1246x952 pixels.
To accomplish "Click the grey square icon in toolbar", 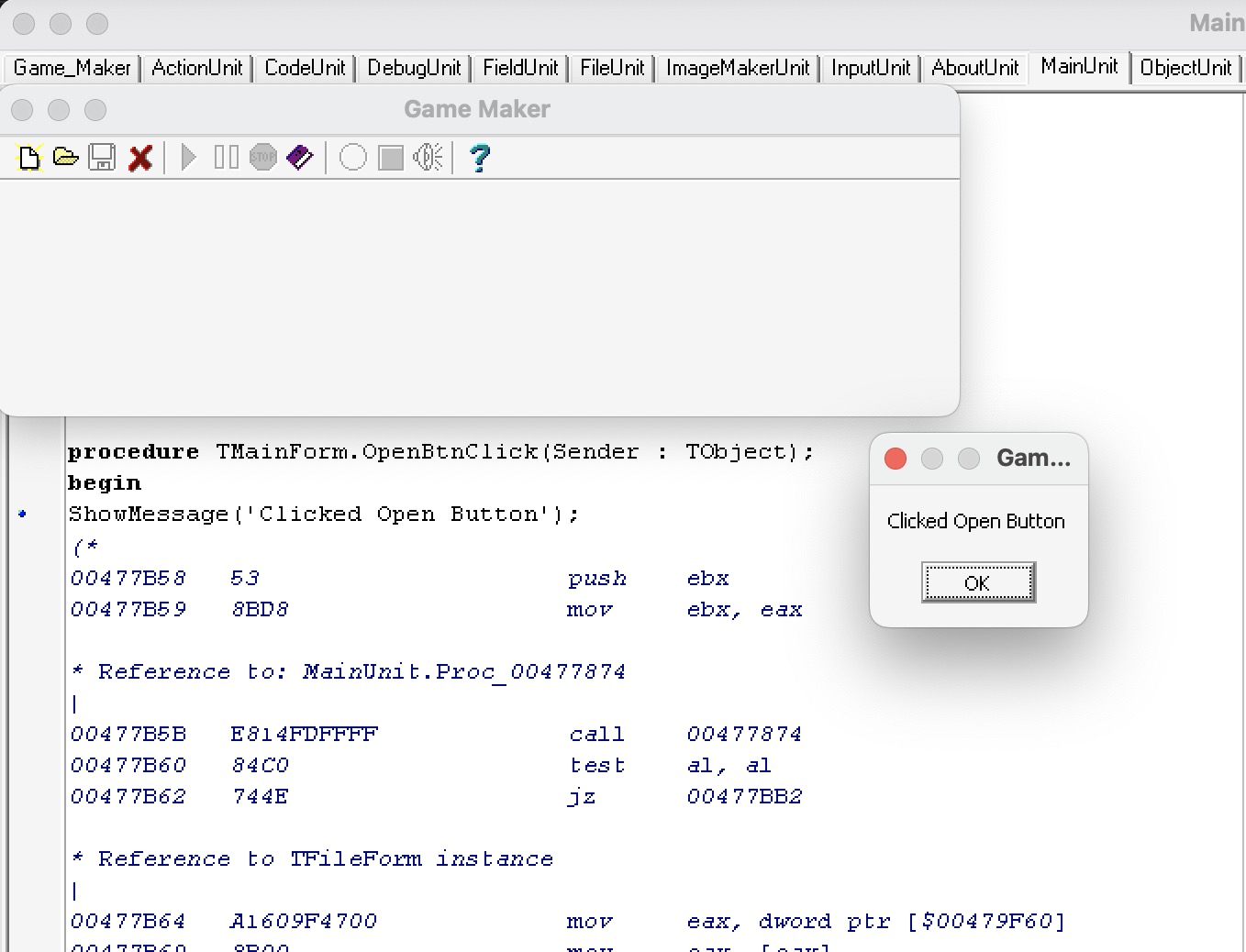I will click(x=391, y=158).
